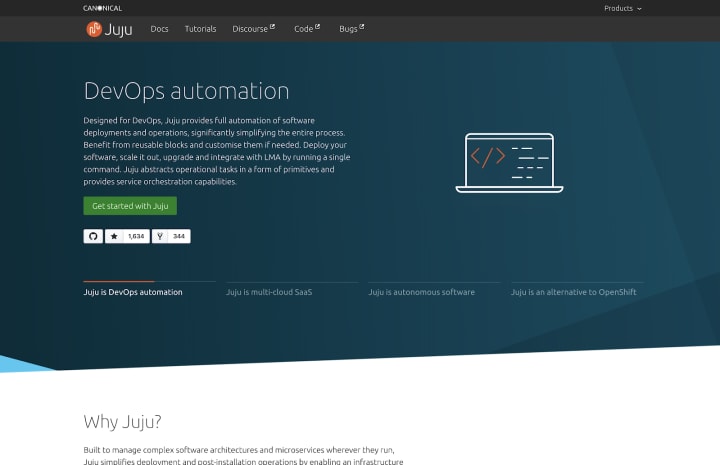This screenshot has width=720, height=465.
Task: Click the Juju orange logo icon
Action: pos(94,29)
